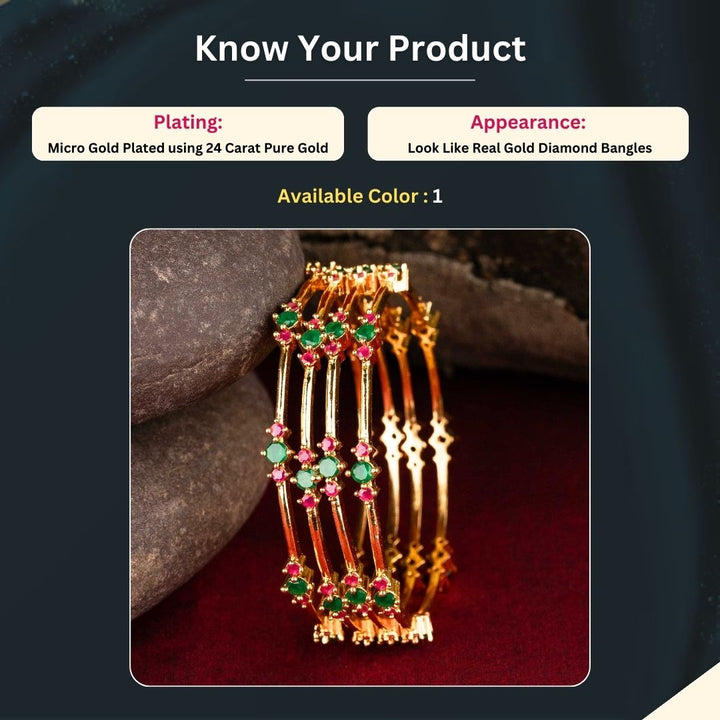Click the grey stacked rocks in photo
Screen dimensions: 720x720
(x=202, y=413)
